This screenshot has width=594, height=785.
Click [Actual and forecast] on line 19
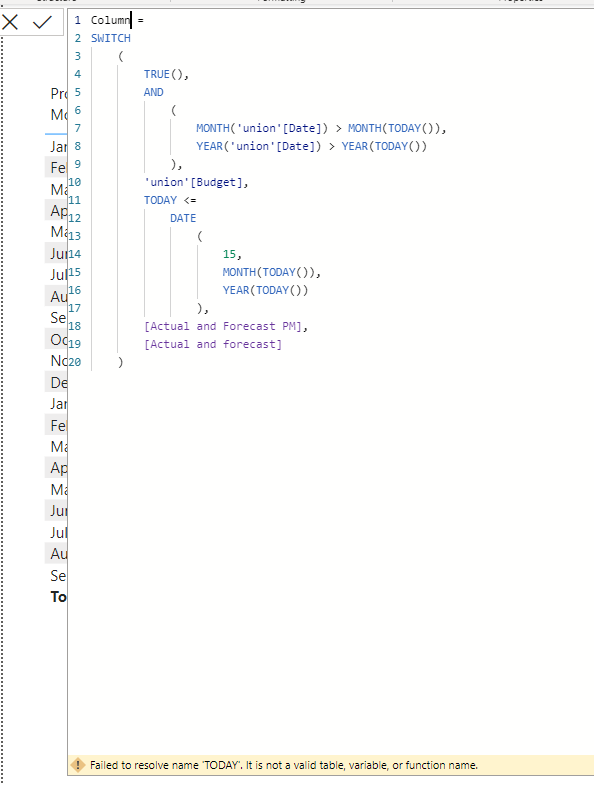click(x=213, y=344)
